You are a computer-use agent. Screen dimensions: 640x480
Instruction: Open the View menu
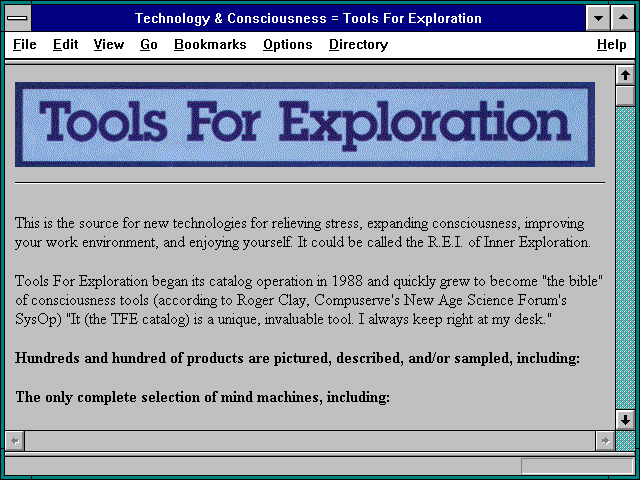point(109,44)
